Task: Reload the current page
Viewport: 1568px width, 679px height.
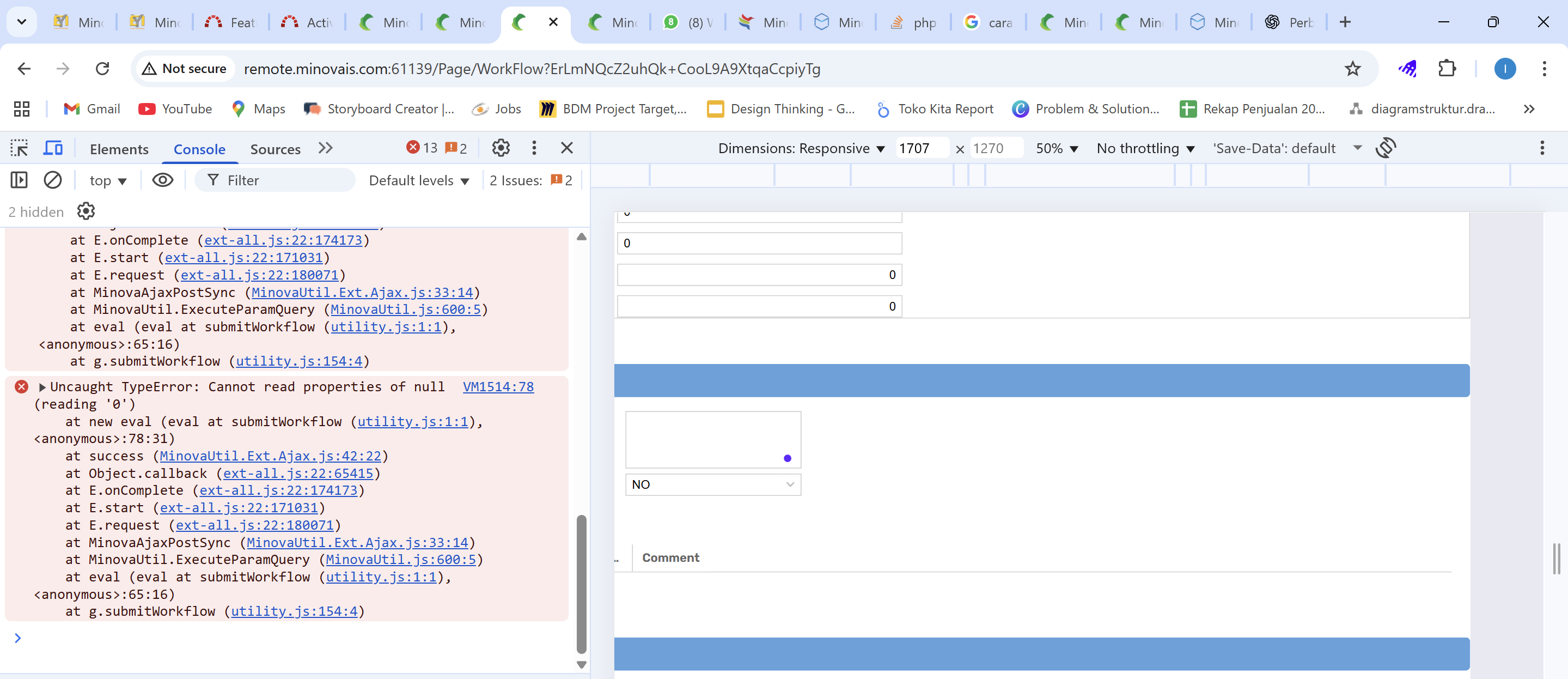Action: (102, 69)
